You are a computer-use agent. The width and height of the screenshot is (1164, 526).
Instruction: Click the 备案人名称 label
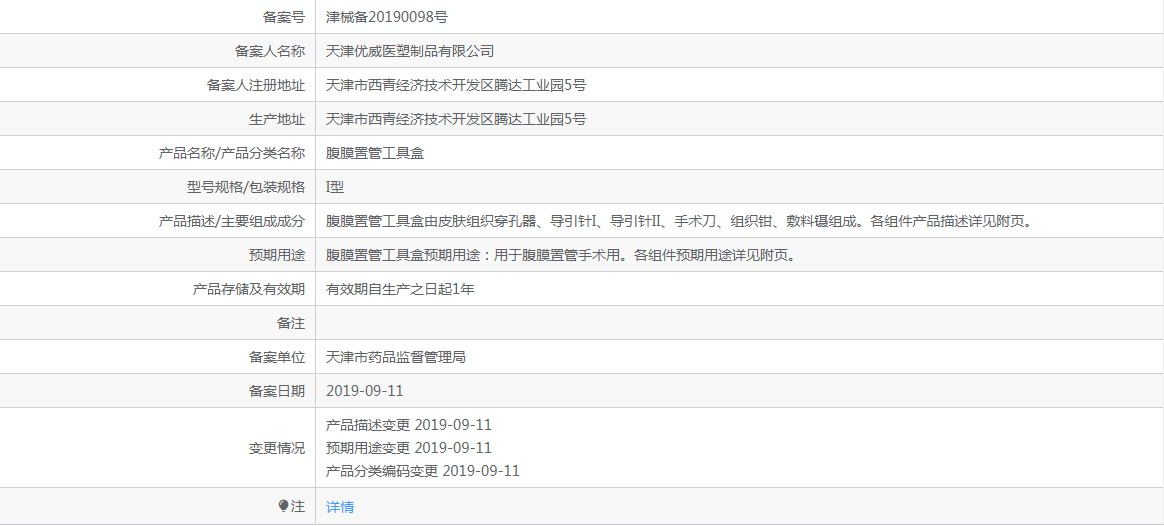(269, 51)
